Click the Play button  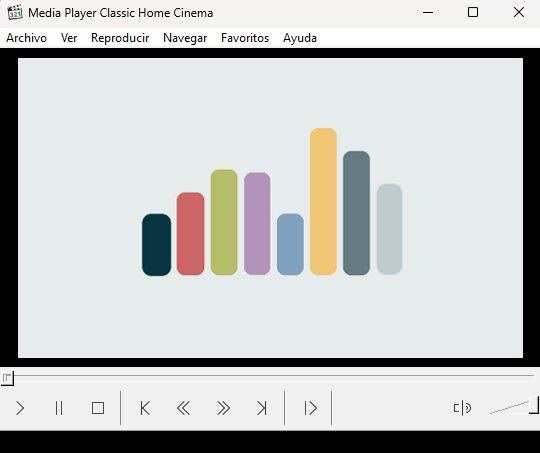(x=20, y=408)
